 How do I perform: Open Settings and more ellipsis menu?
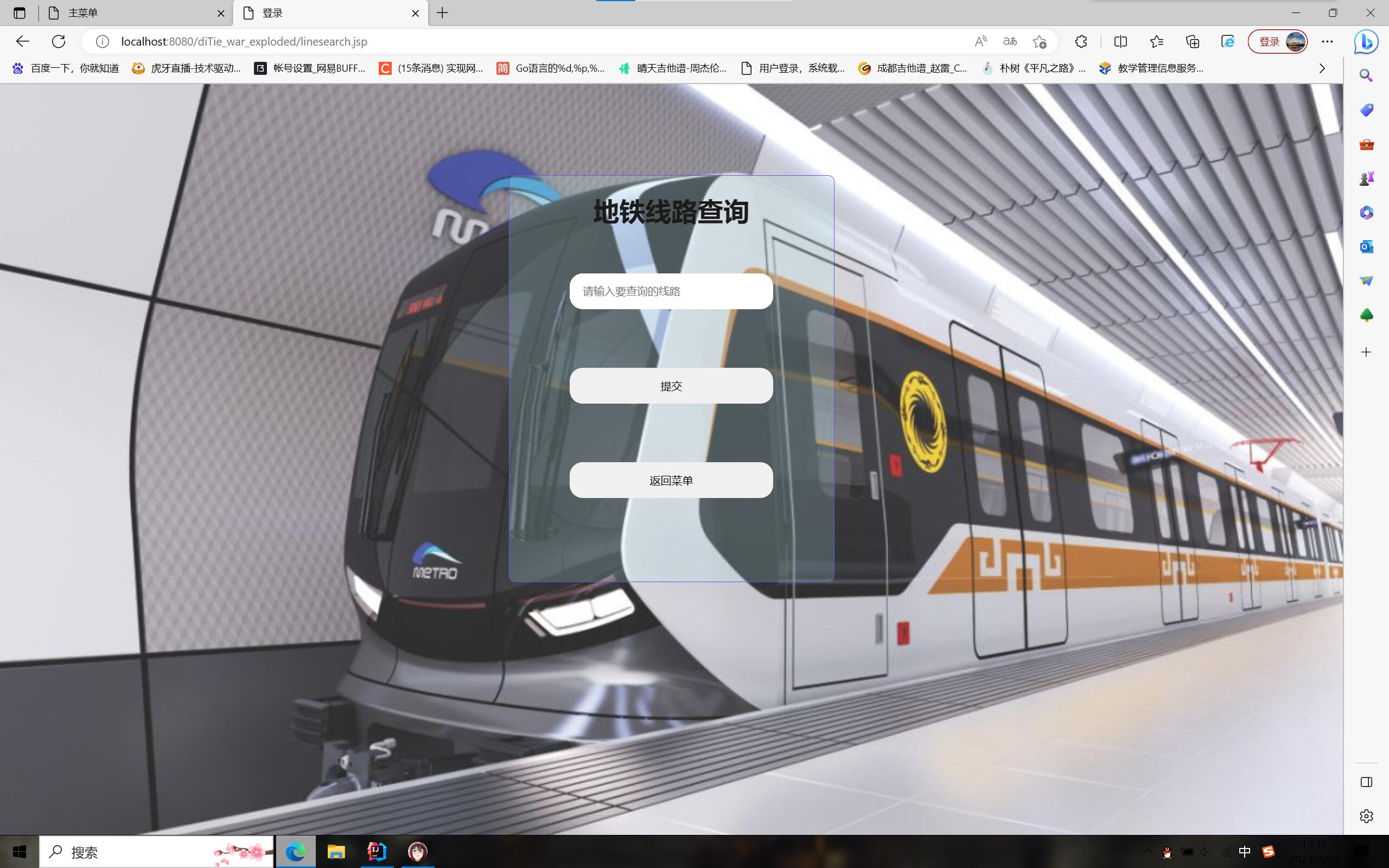click(x=1327, y=41)
